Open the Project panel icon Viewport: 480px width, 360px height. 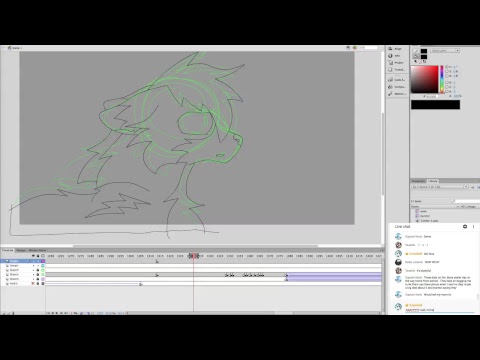[390, 63]
